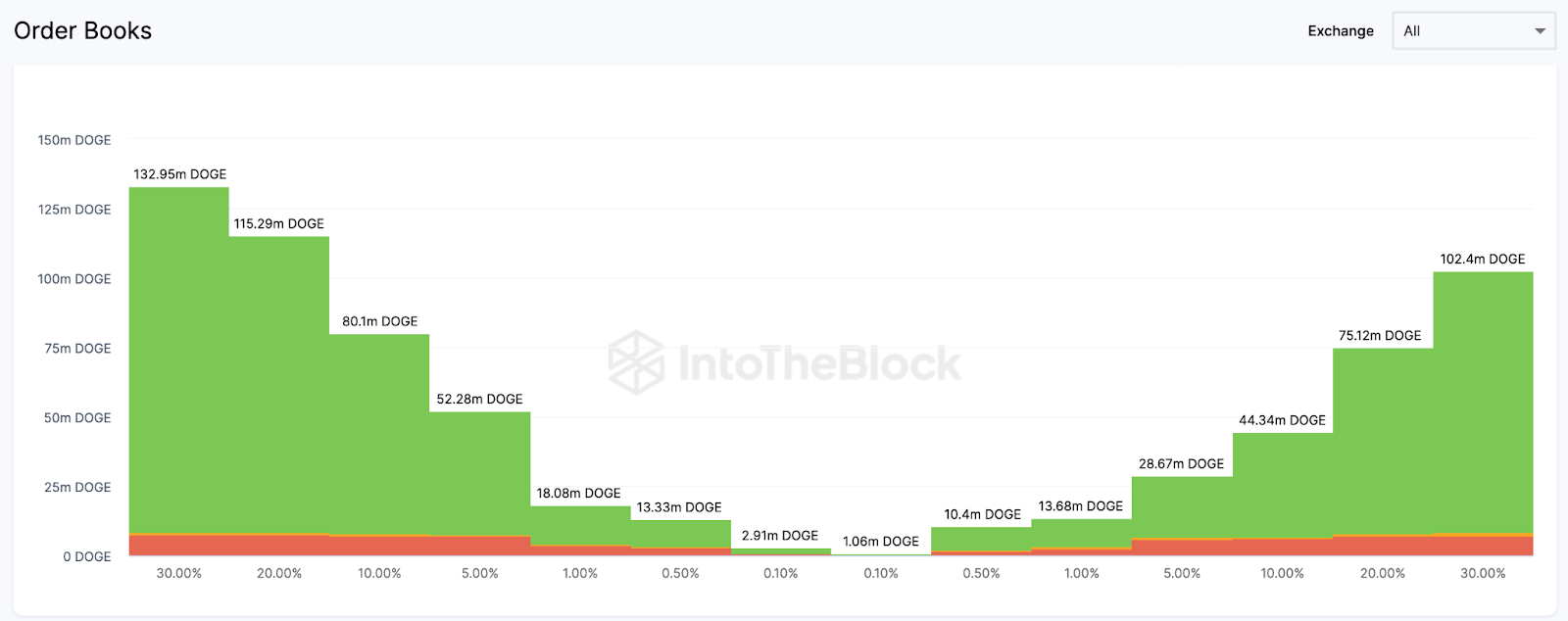
Task: Select the 150m DOGE y-axis label
Action: click(73, 139)
